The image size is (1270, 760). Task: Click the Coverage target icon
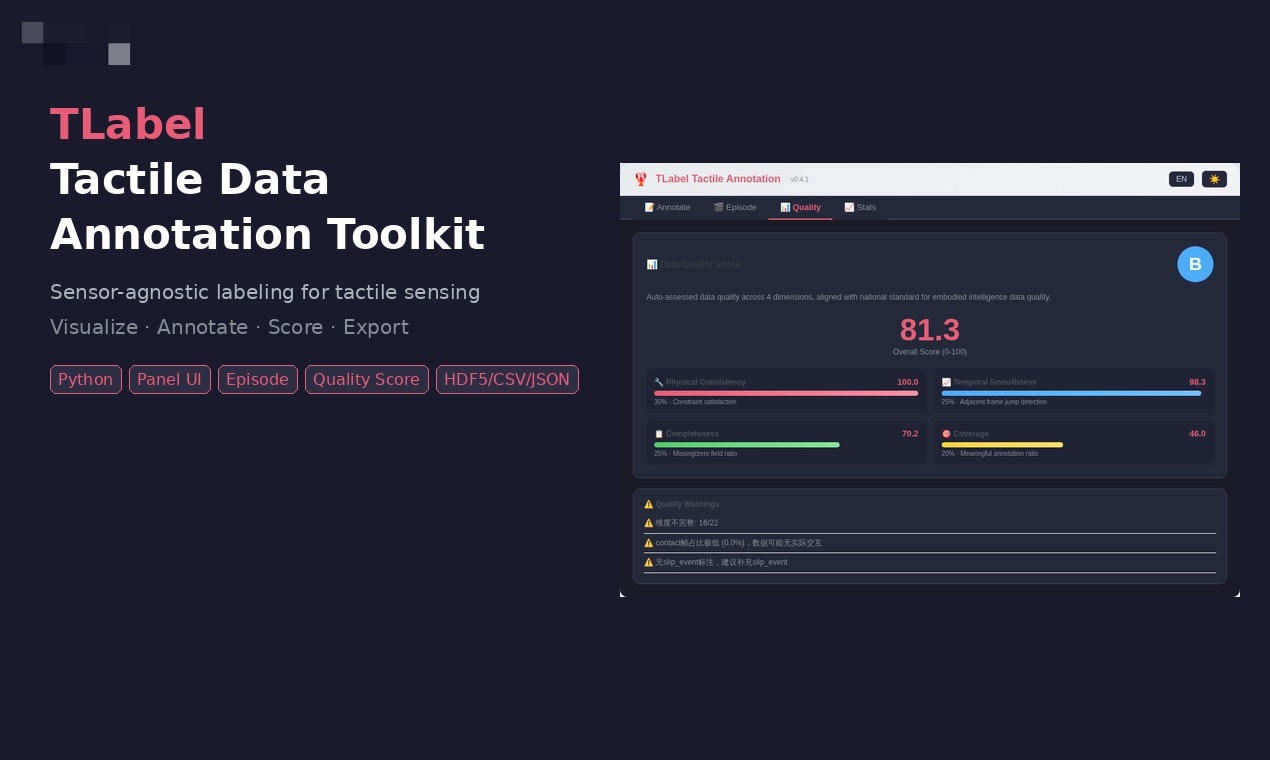click(946, 434)
